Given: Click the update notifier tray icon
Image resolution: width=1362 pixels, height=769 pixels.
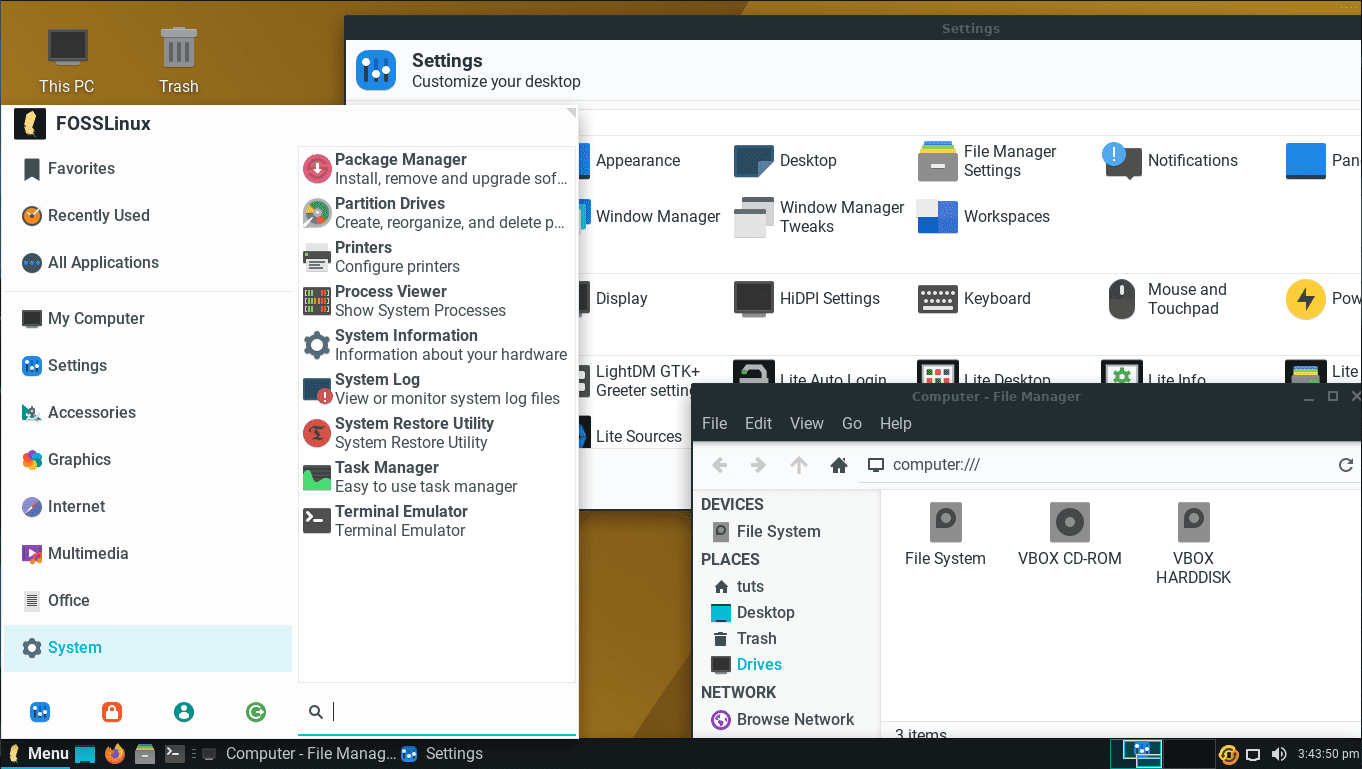Looking at the screenshot, I should (1228, 754).
